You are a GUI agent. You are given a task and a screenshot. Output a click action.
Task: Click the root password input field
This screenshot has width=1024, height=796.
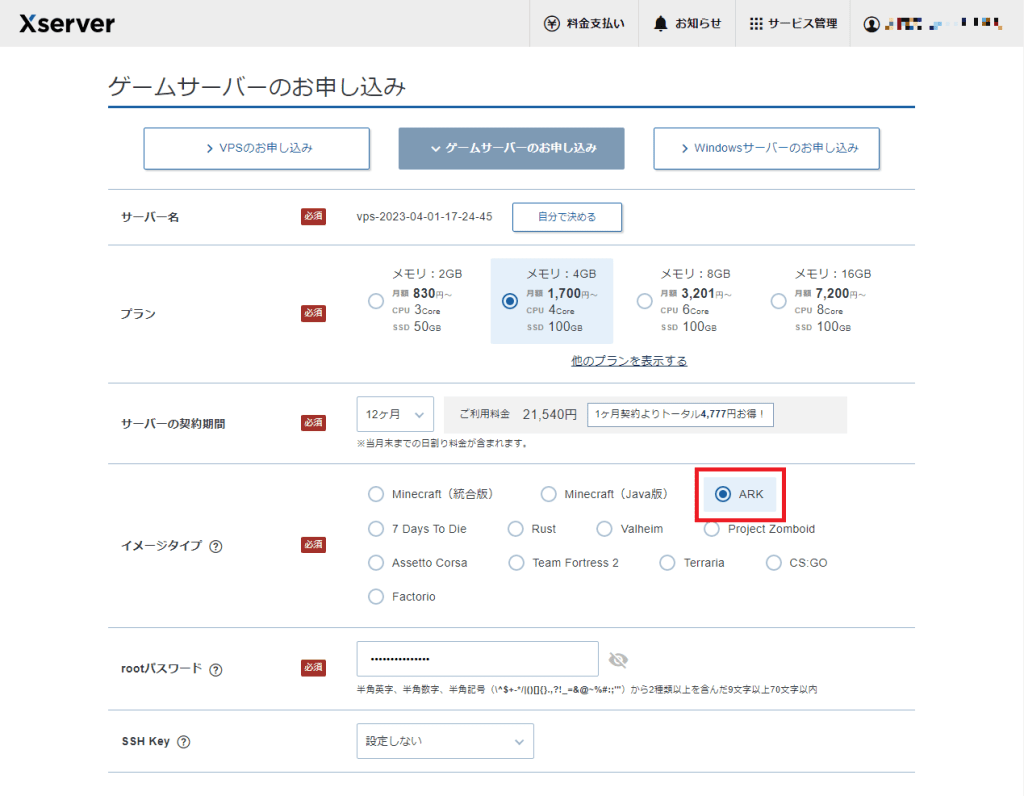(477, 659)
